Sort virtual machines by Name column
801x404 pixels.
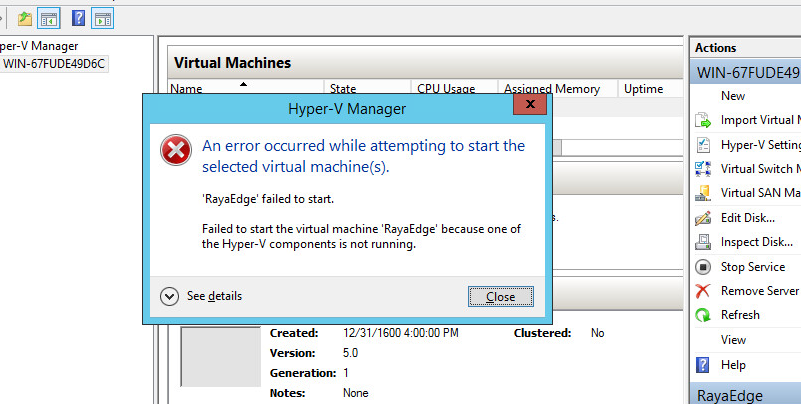tap(246, 88)
